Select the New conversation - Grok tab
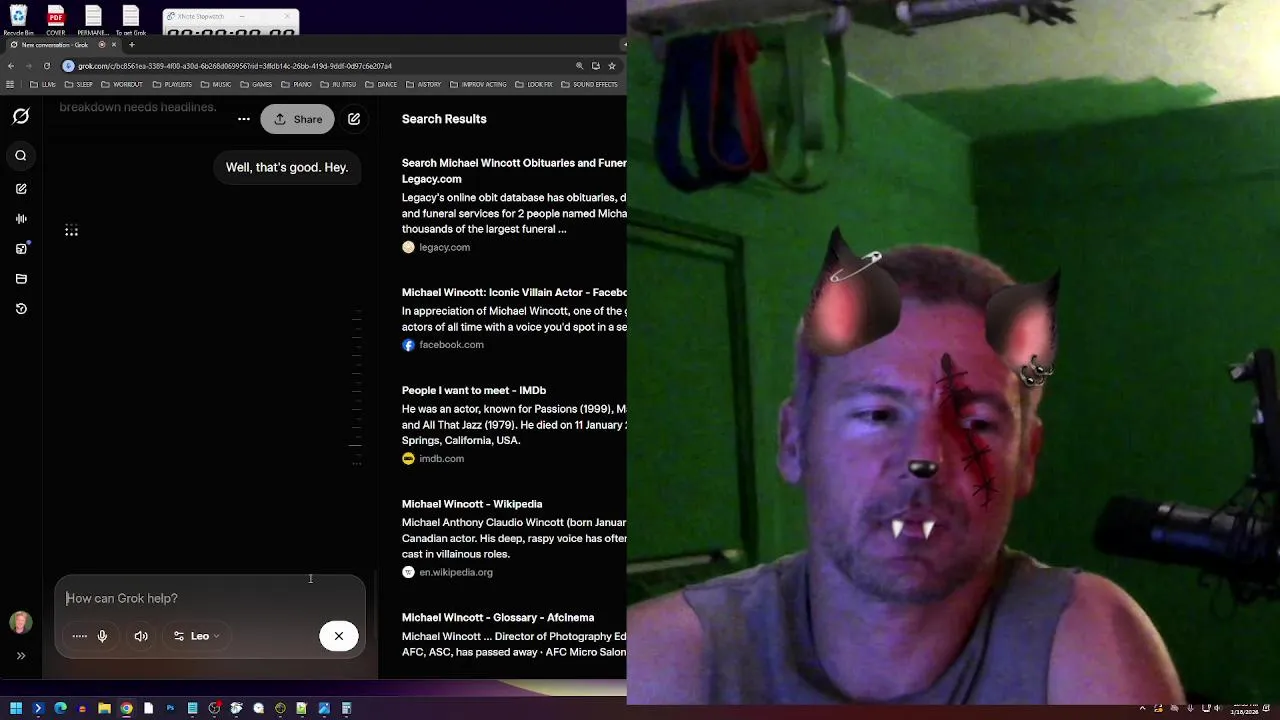 point(60,45)
